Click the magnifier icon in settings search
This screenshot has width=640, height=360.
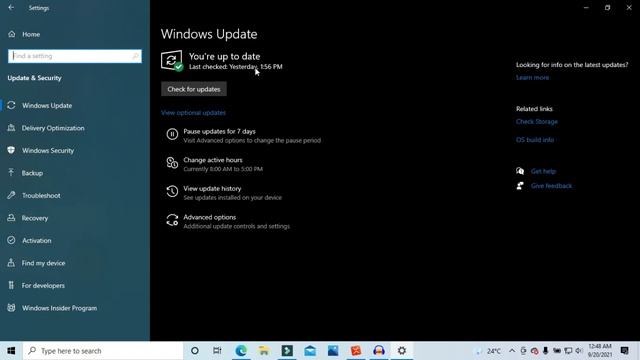click(x=136, y=56)
